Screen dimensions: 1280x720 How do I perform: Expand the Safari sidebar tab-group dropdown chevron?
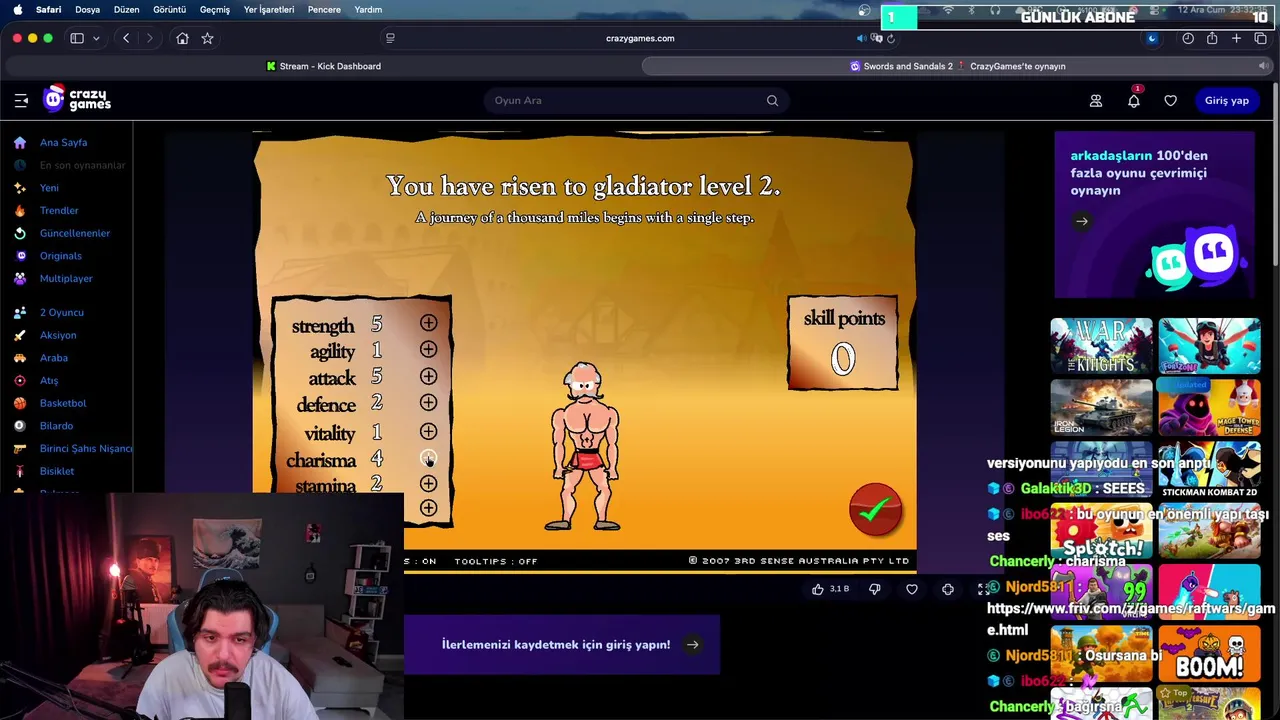point(96,38)
